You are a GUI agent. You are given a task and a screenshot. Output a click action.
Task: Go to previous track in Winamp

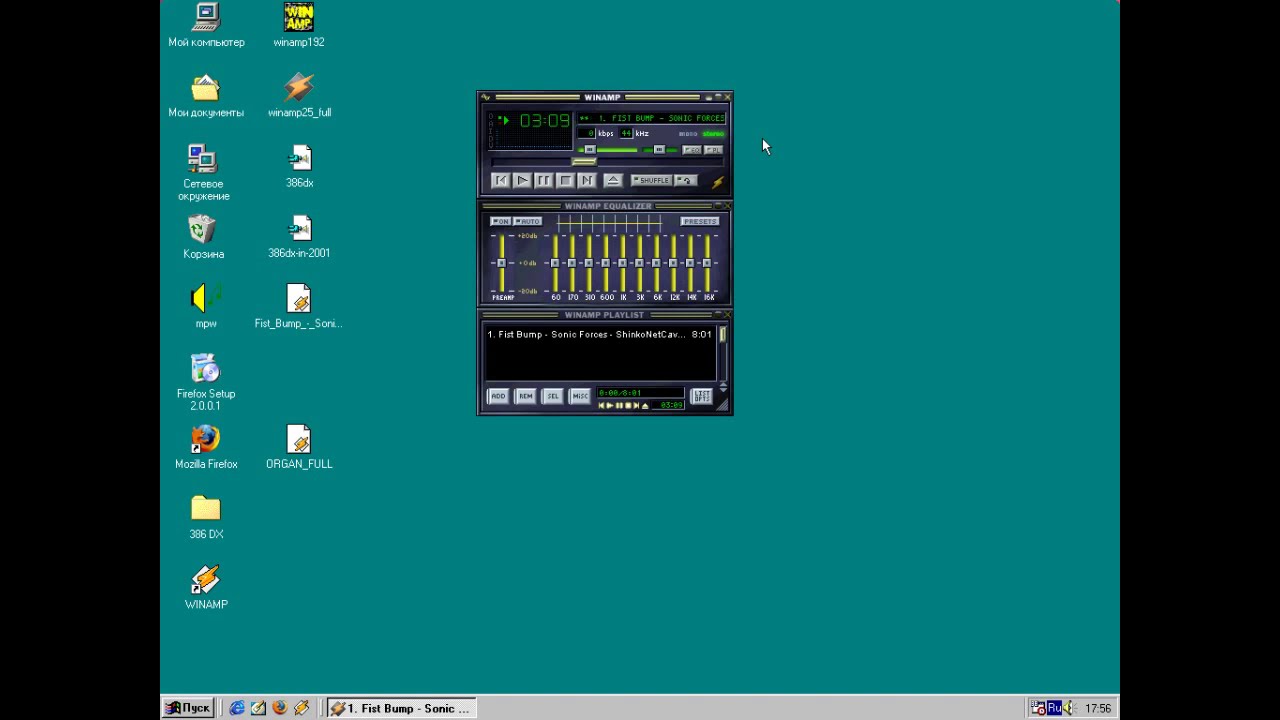coord(500,180)
